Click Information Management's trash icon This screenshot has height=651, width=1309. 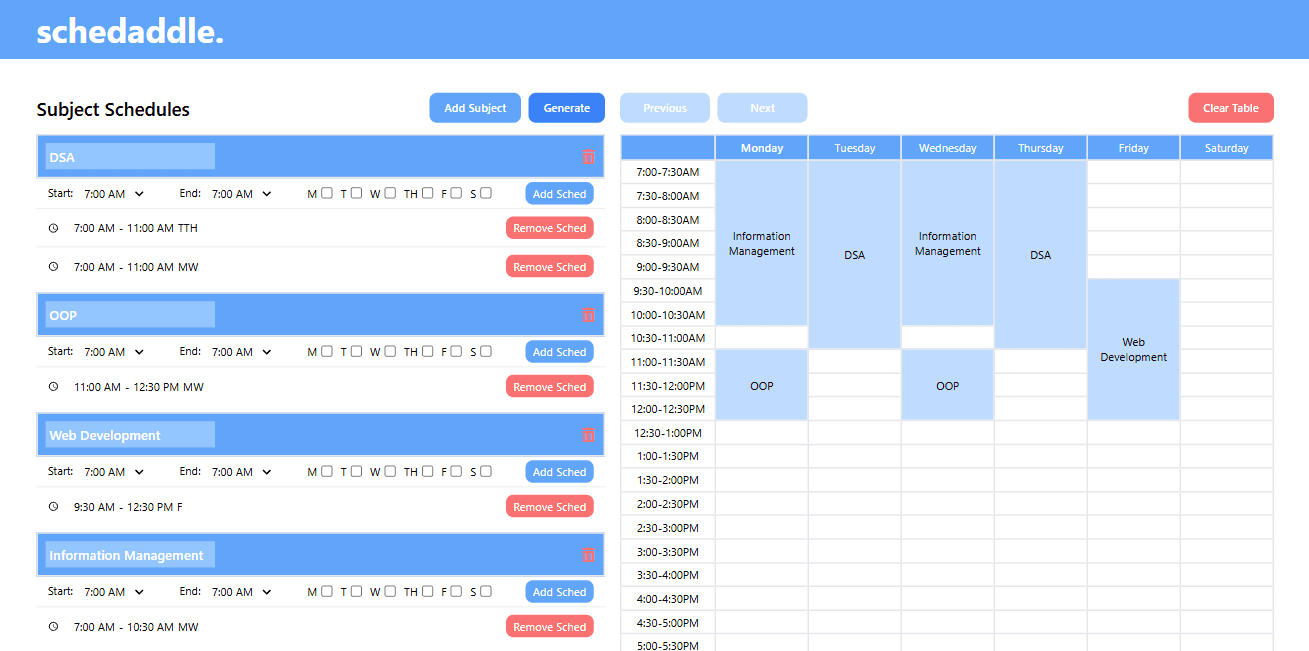[588, 555]
